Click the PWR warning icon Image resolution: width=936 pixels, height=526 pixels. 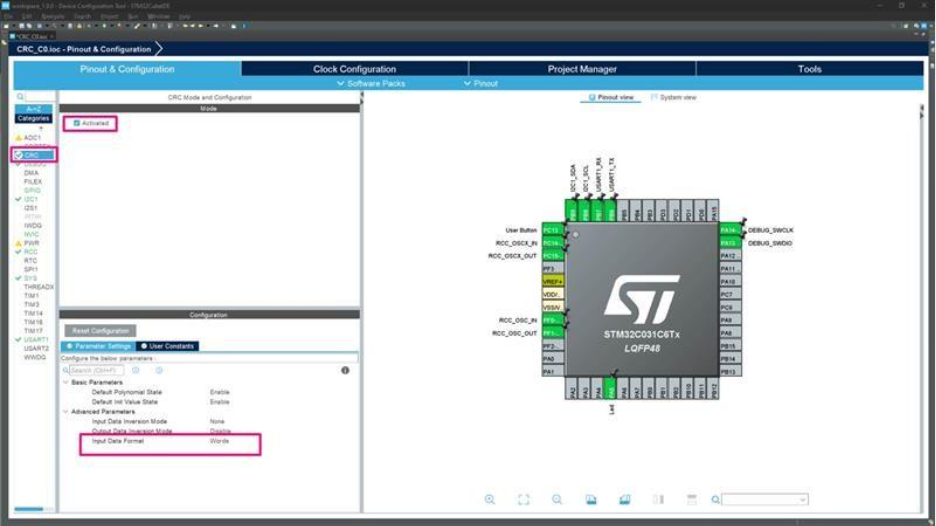pyautogui.click(x=19, y=244)
